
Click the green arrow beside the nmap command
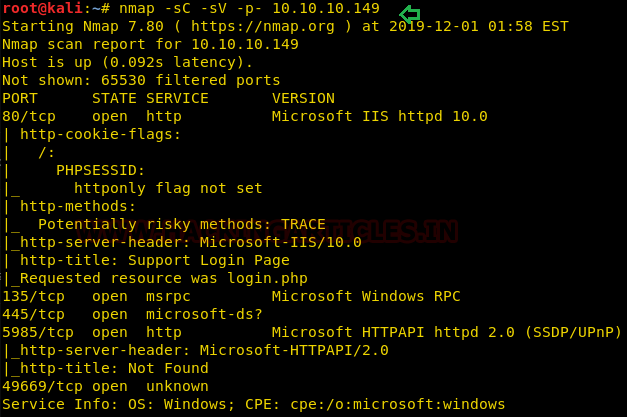pyautogui.click(x=409, y=14)
